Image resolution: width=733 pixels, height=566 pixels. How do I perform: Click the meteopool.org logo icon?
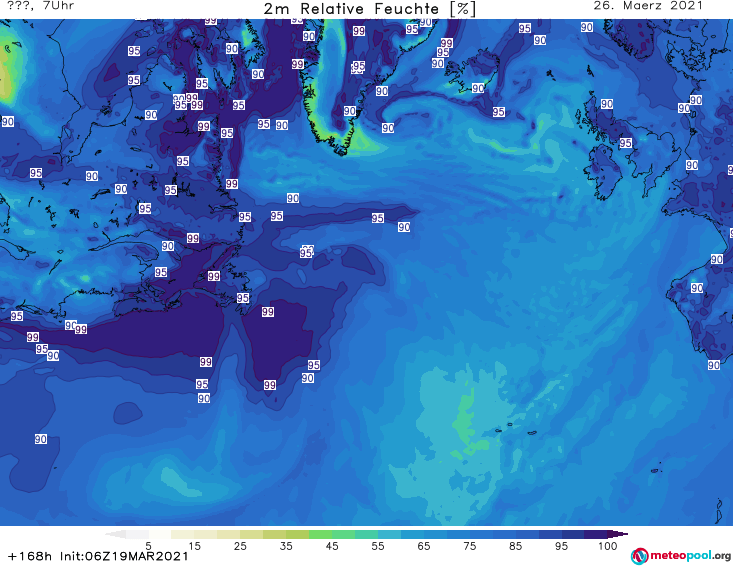[639, 556]
